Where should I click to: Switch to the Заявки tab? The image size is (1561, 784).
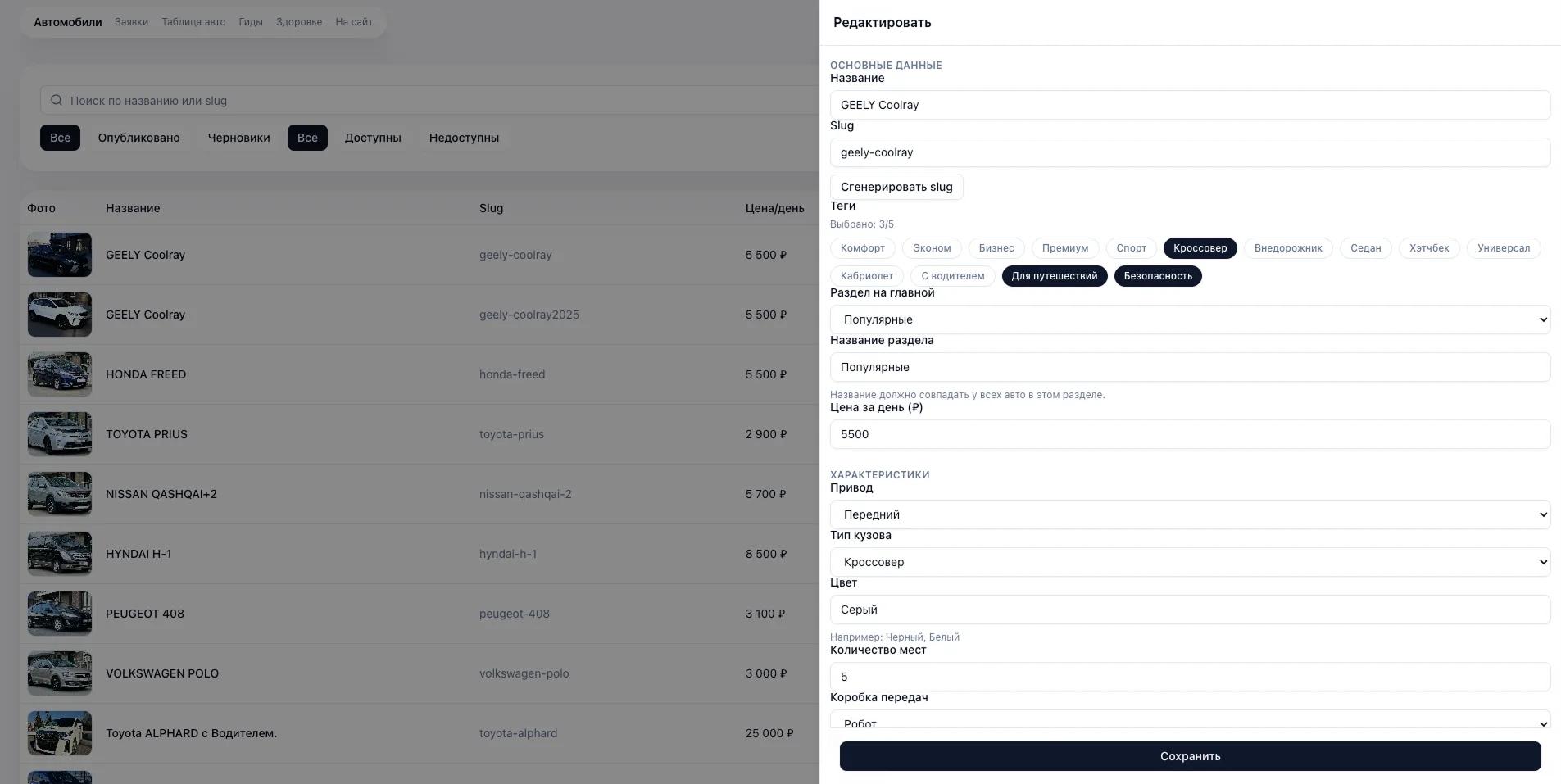[132, 22]
